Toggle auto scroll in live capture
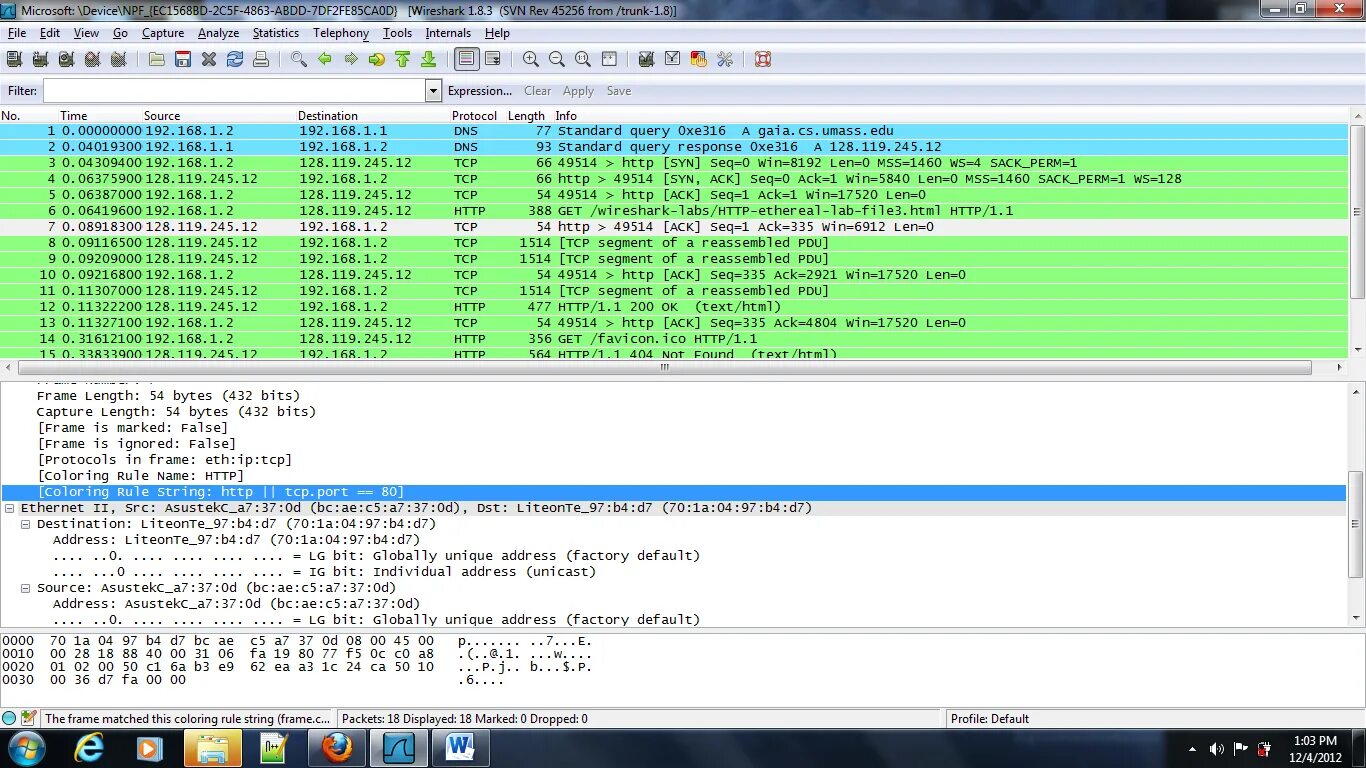The image size is (1366, 768). pos(493,60)
